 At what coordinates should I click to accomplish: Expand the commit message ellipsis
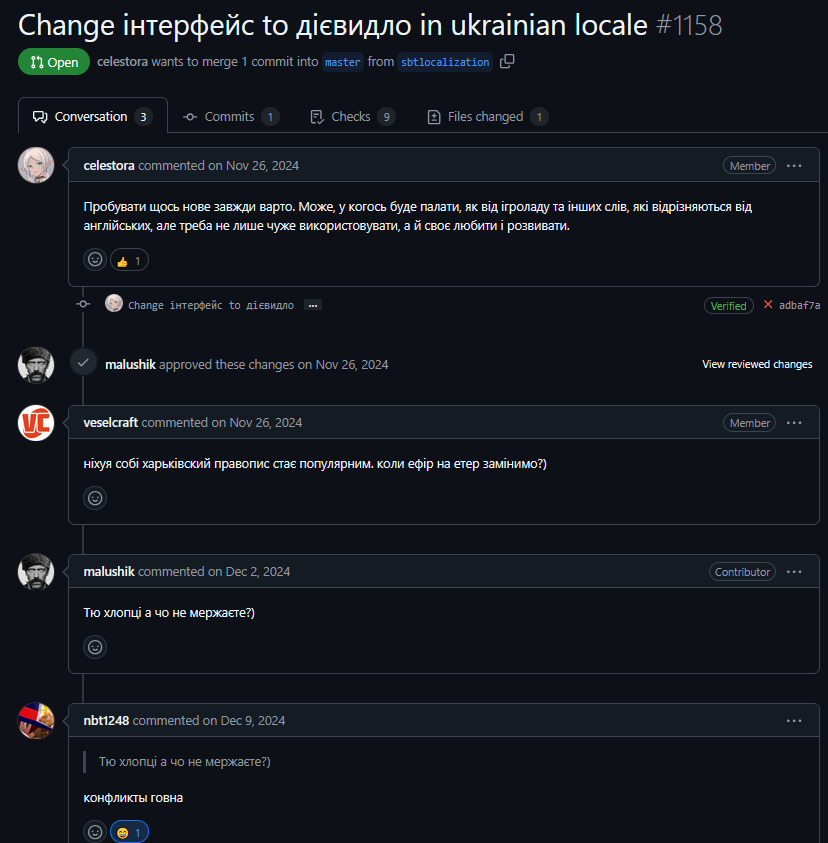click(x=313, y=305)
